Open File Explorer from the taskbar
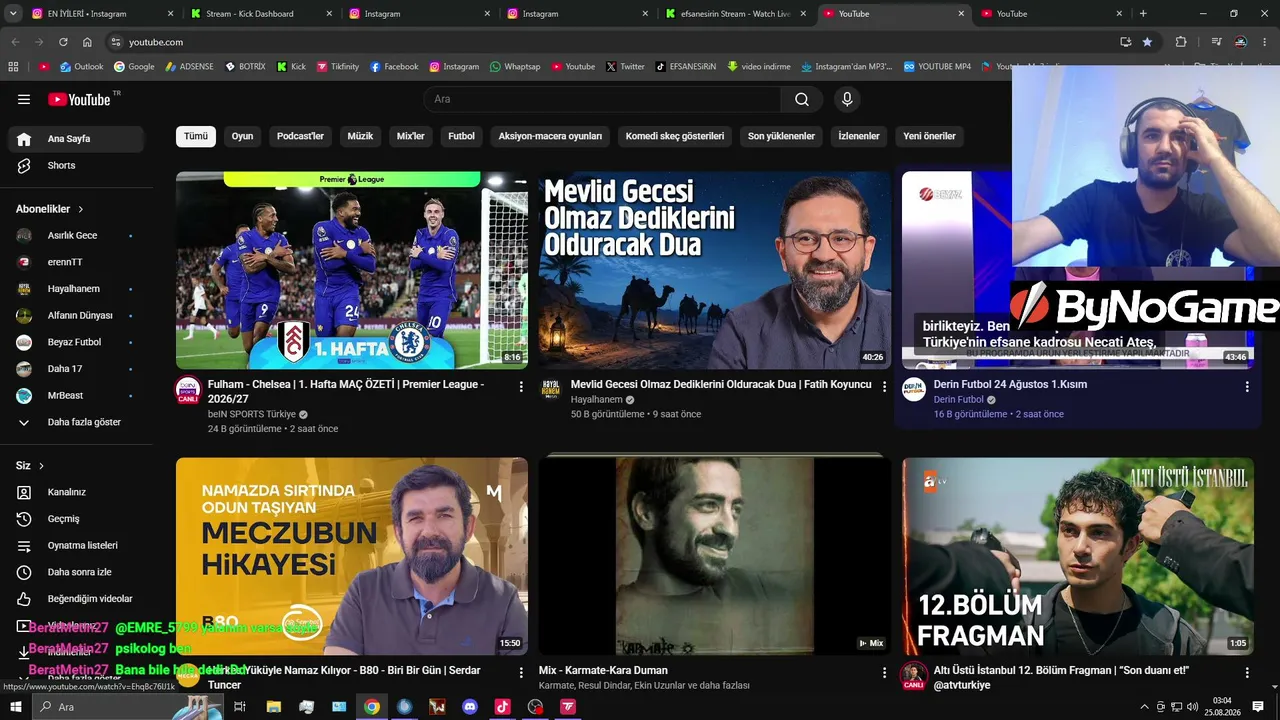 tap(274, 707)
